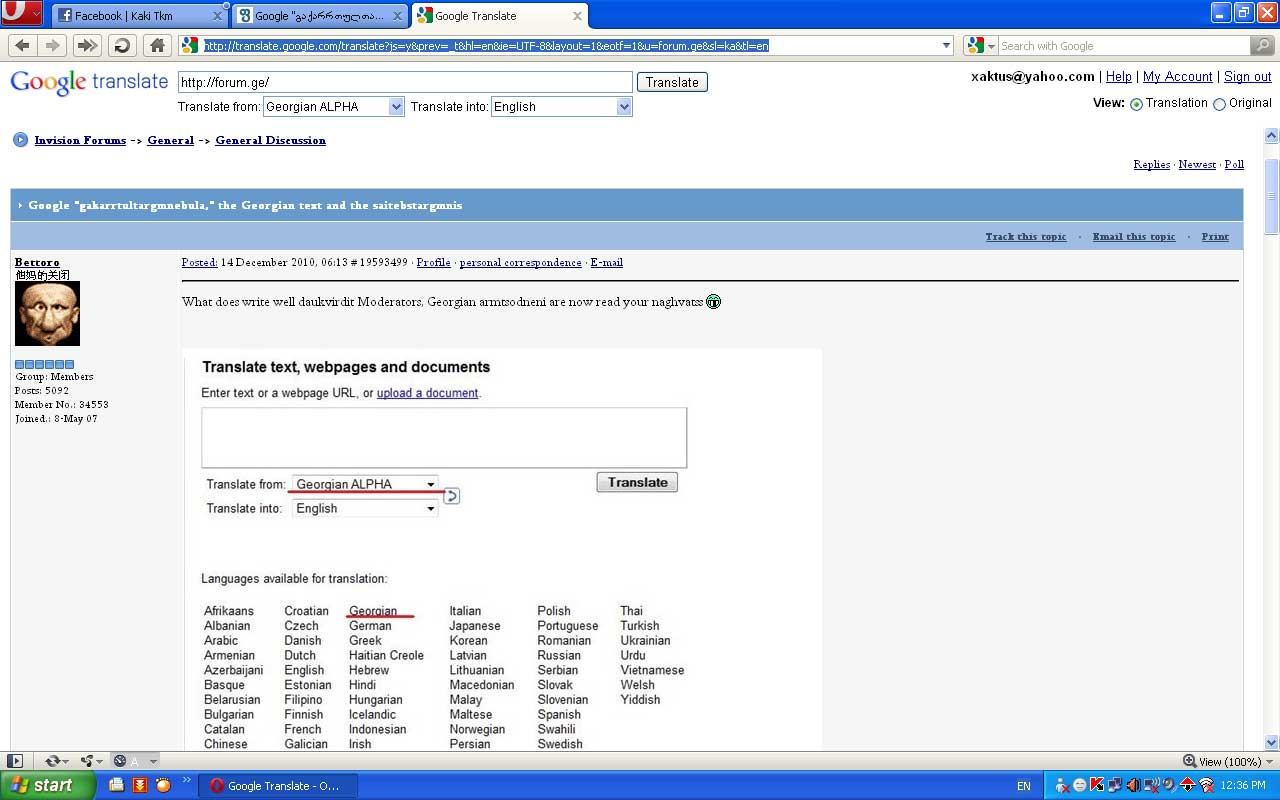
Task: Reload the page with the refresh icon
Action: click(122, 45)
